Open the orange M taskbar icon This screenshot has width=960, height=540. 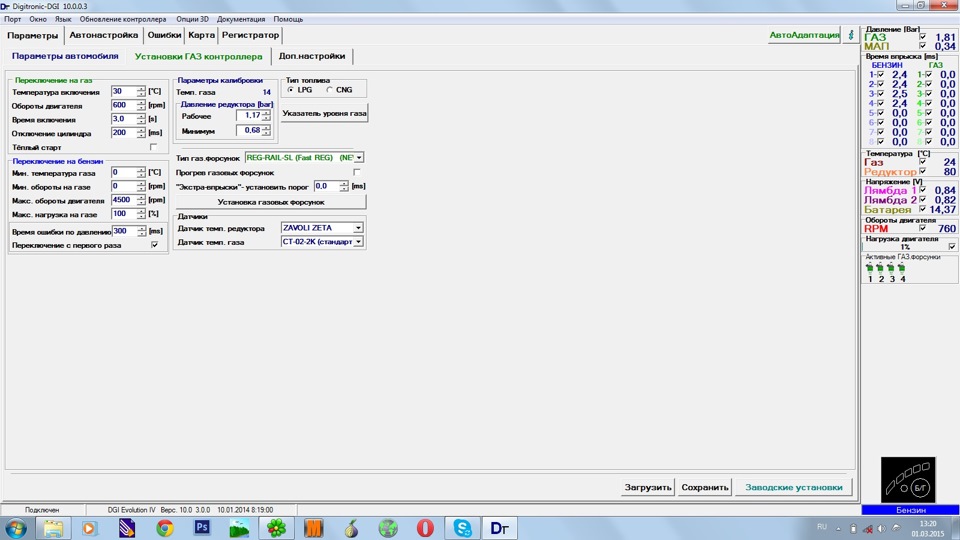[313, 528]
